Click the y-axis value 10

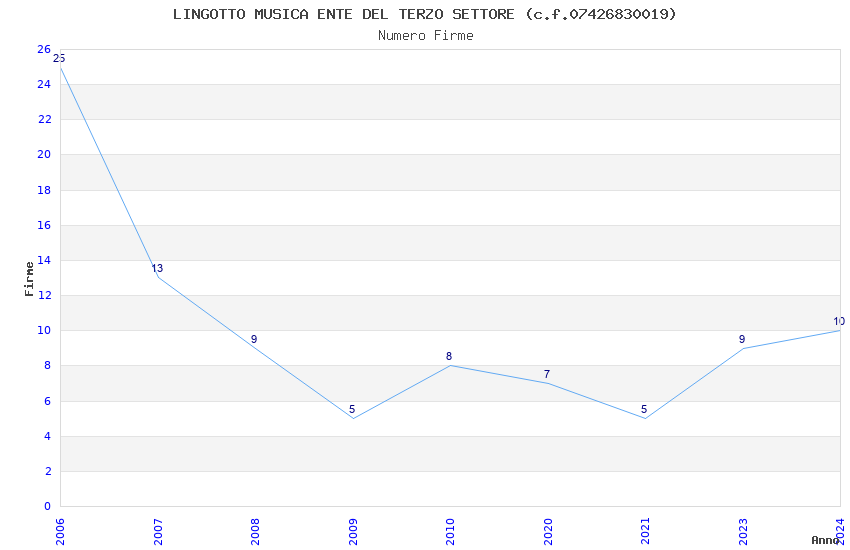[44, 330]
